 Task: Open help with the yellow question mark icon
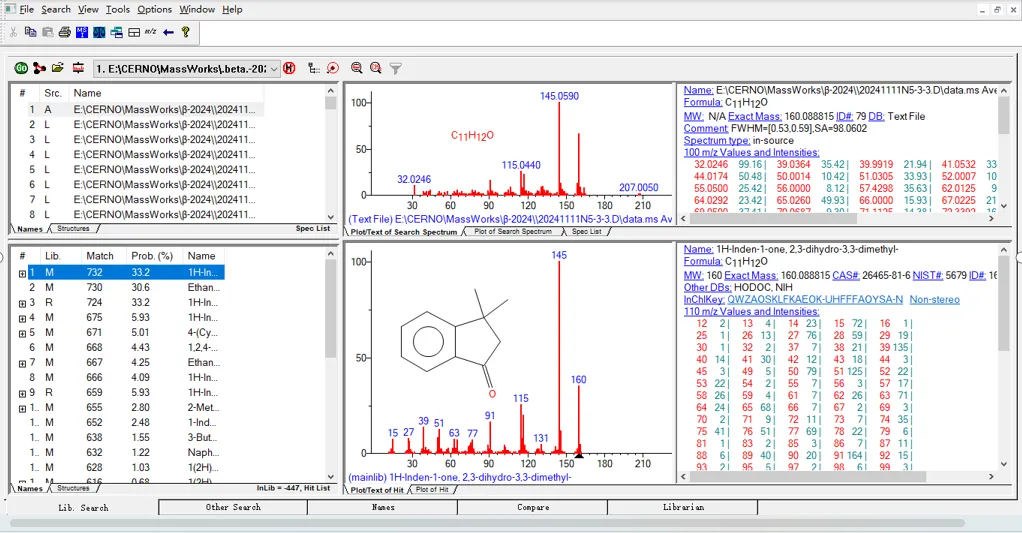(185, 32)
